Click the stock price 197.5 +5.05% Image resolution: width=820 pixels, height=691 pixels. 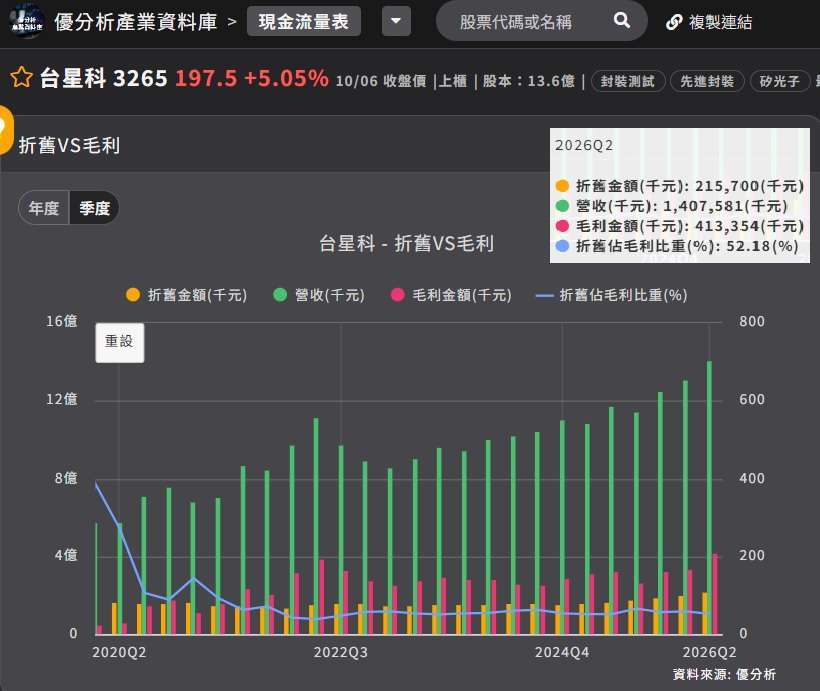pos(252,78)
